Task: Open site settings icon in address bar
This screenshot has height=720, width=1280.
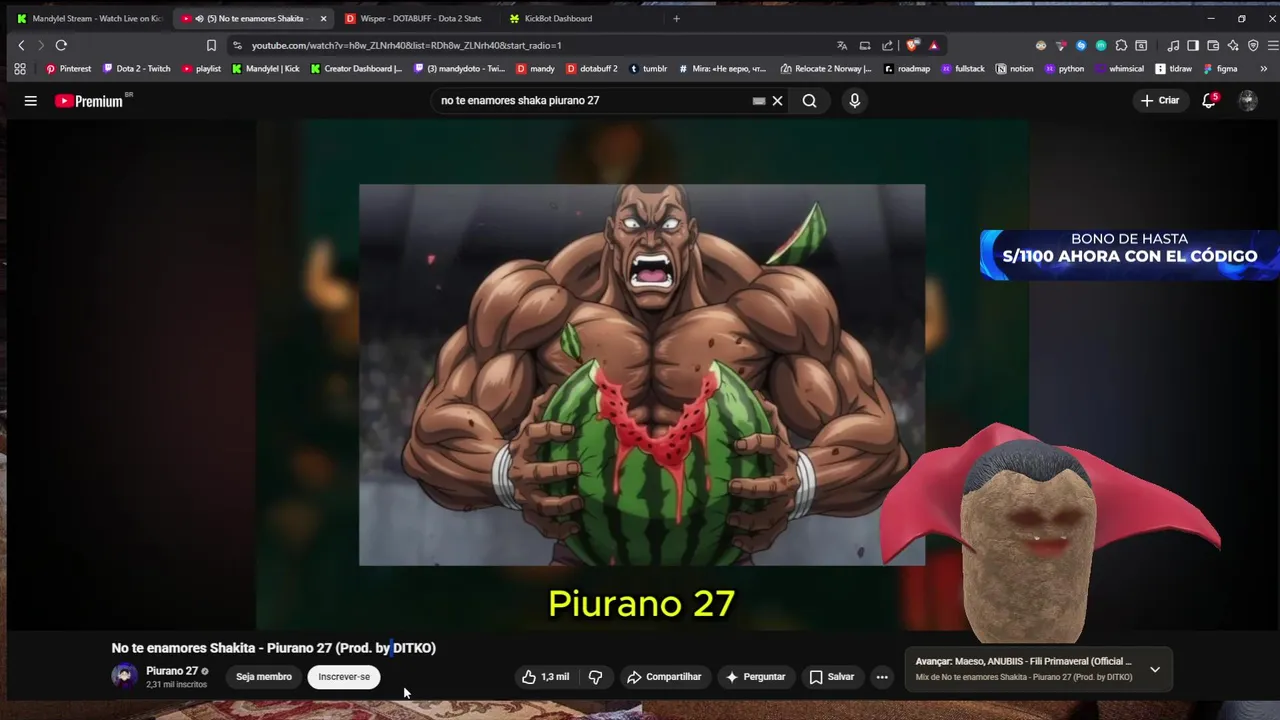Action: (x=237, y=45)
